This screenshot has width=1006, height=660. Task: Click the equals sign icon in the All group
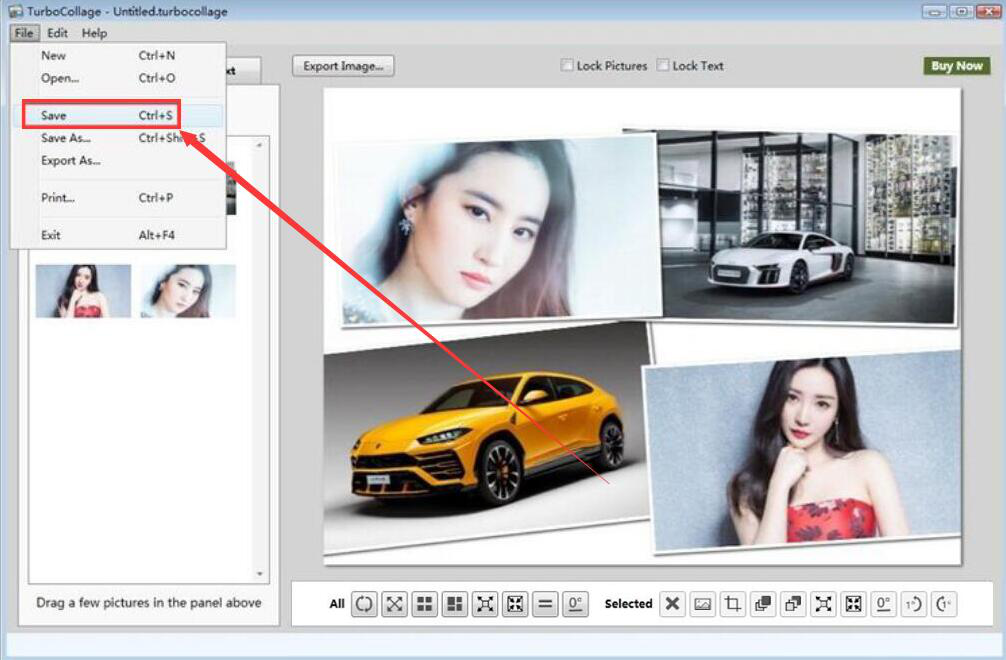pyautogui.click(x=545, y=604)
